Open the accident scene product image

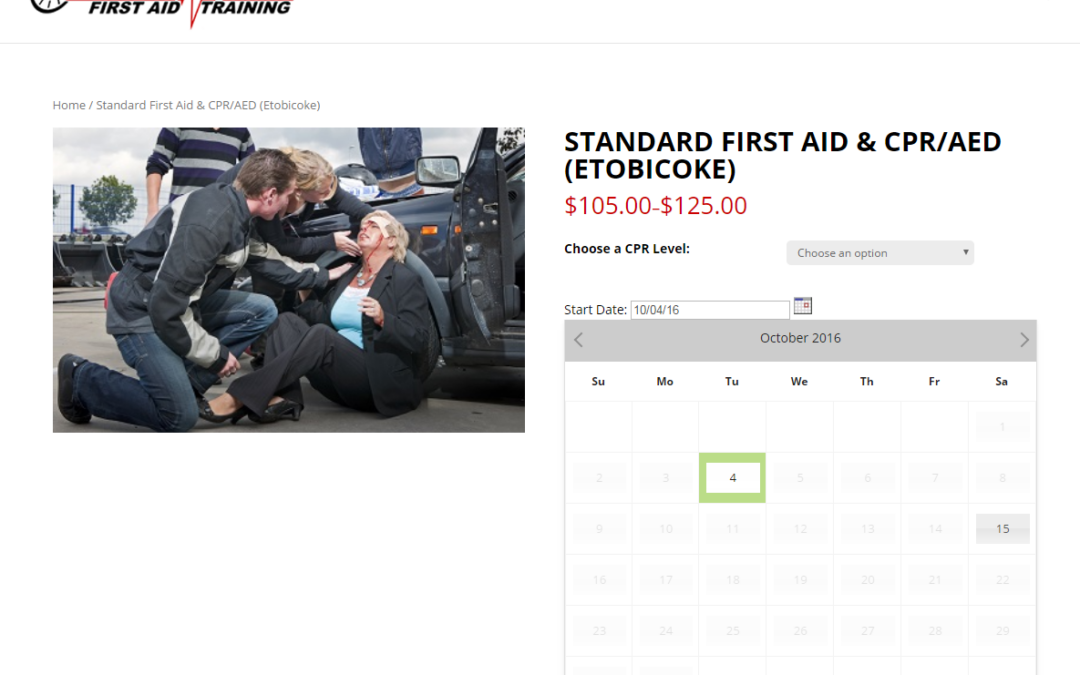[289, 280]
